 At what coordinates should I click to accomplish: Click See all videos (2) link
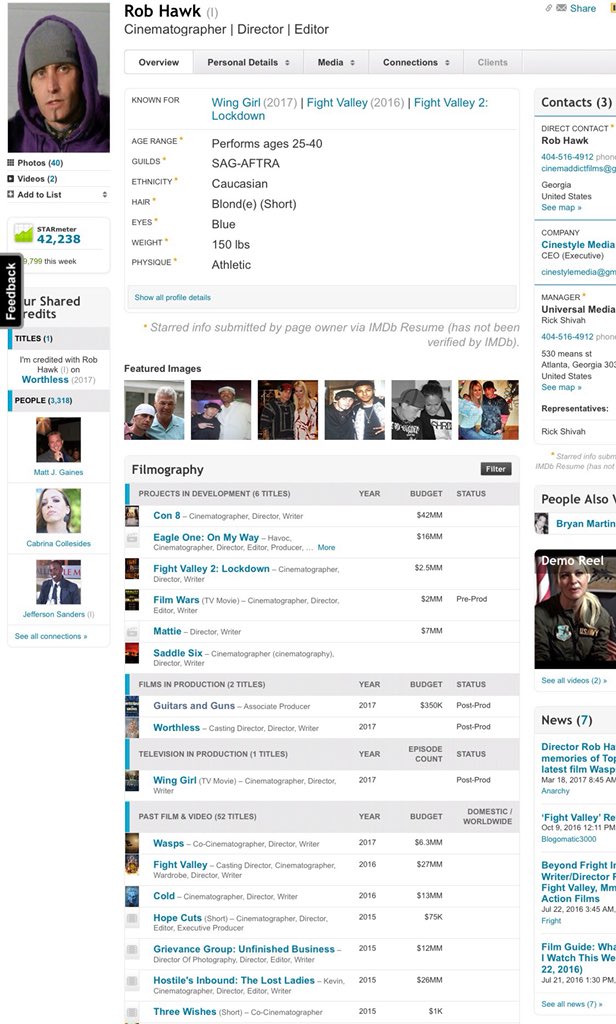coord(574,680)
